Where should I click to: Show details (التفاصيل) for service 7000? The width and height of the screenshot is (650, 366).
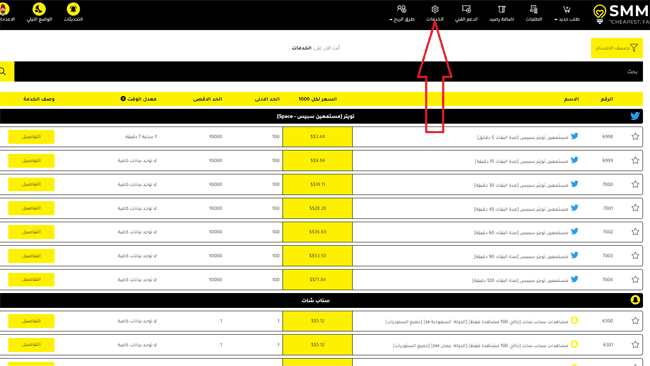[31, 184]
